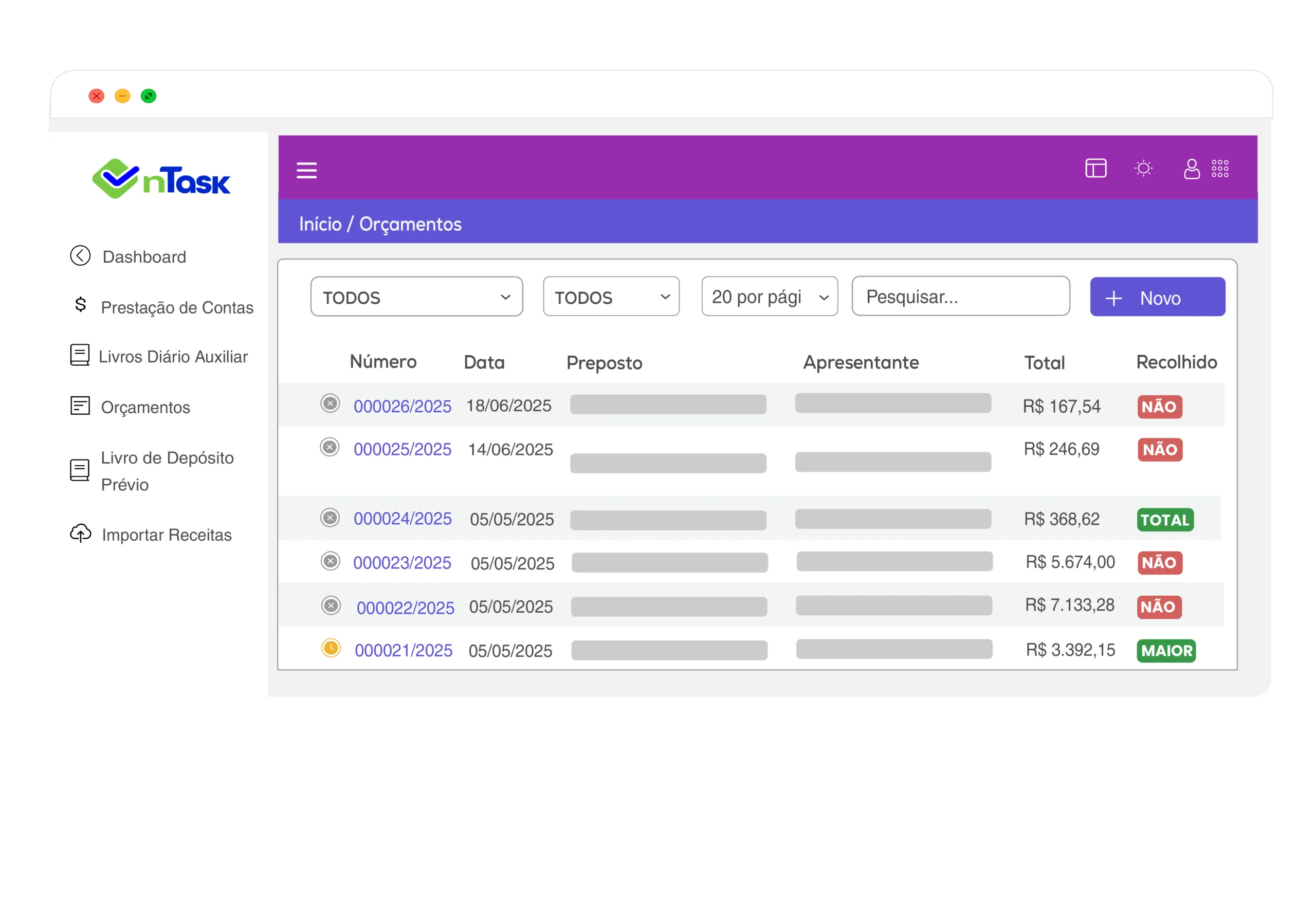
Task: Click the hamburger menu icon
Action: tap(306, 170)
